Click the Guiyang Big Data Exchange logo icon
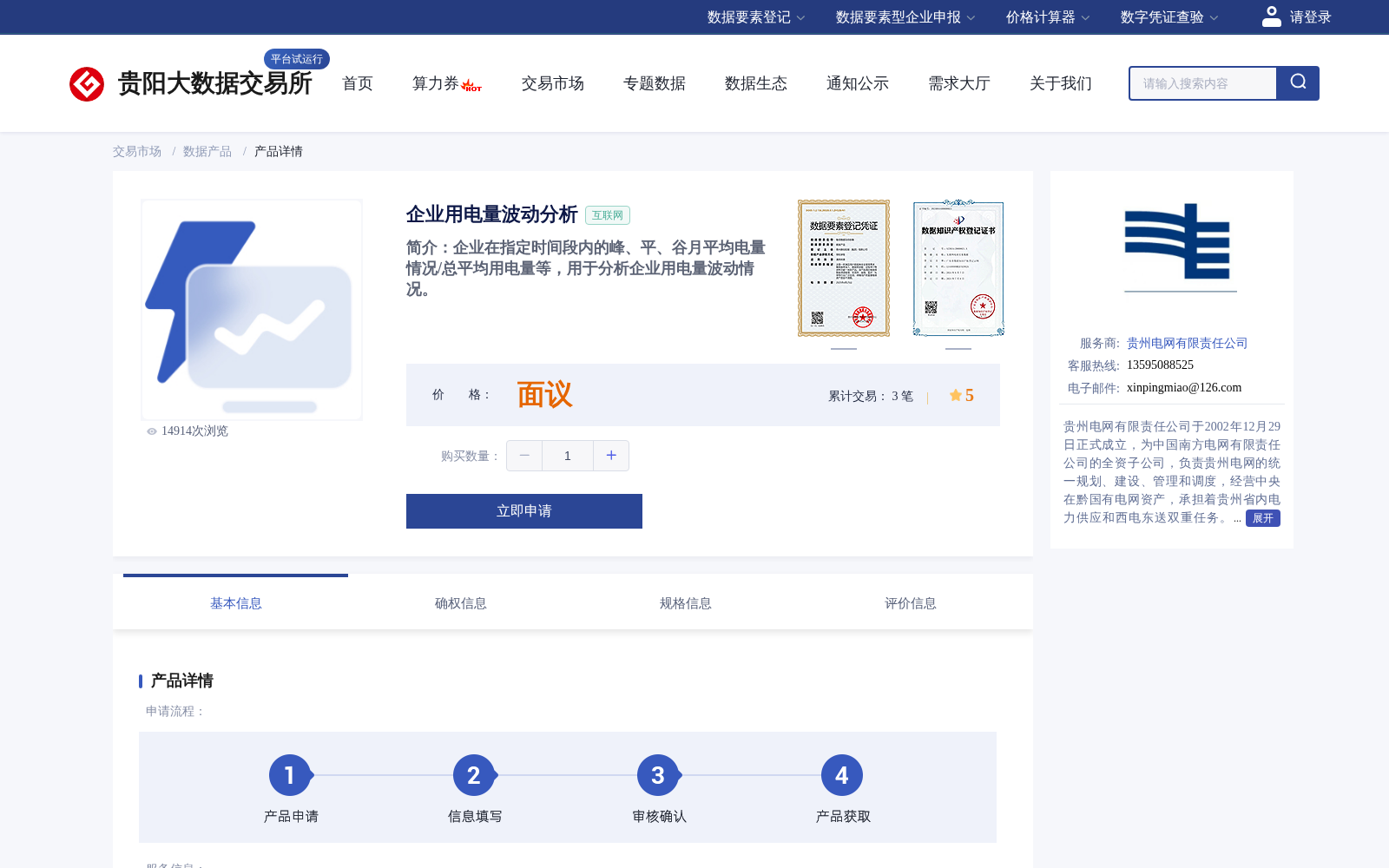This screenshot has width=1389, height=868. pos(87,84)
